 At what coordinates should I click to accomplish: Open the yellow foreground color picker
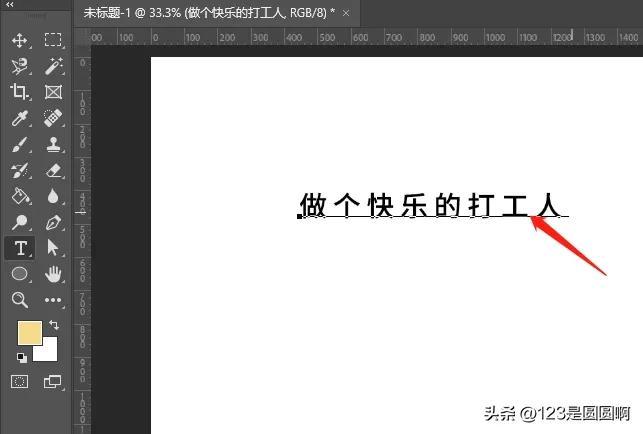coord(30,333)
